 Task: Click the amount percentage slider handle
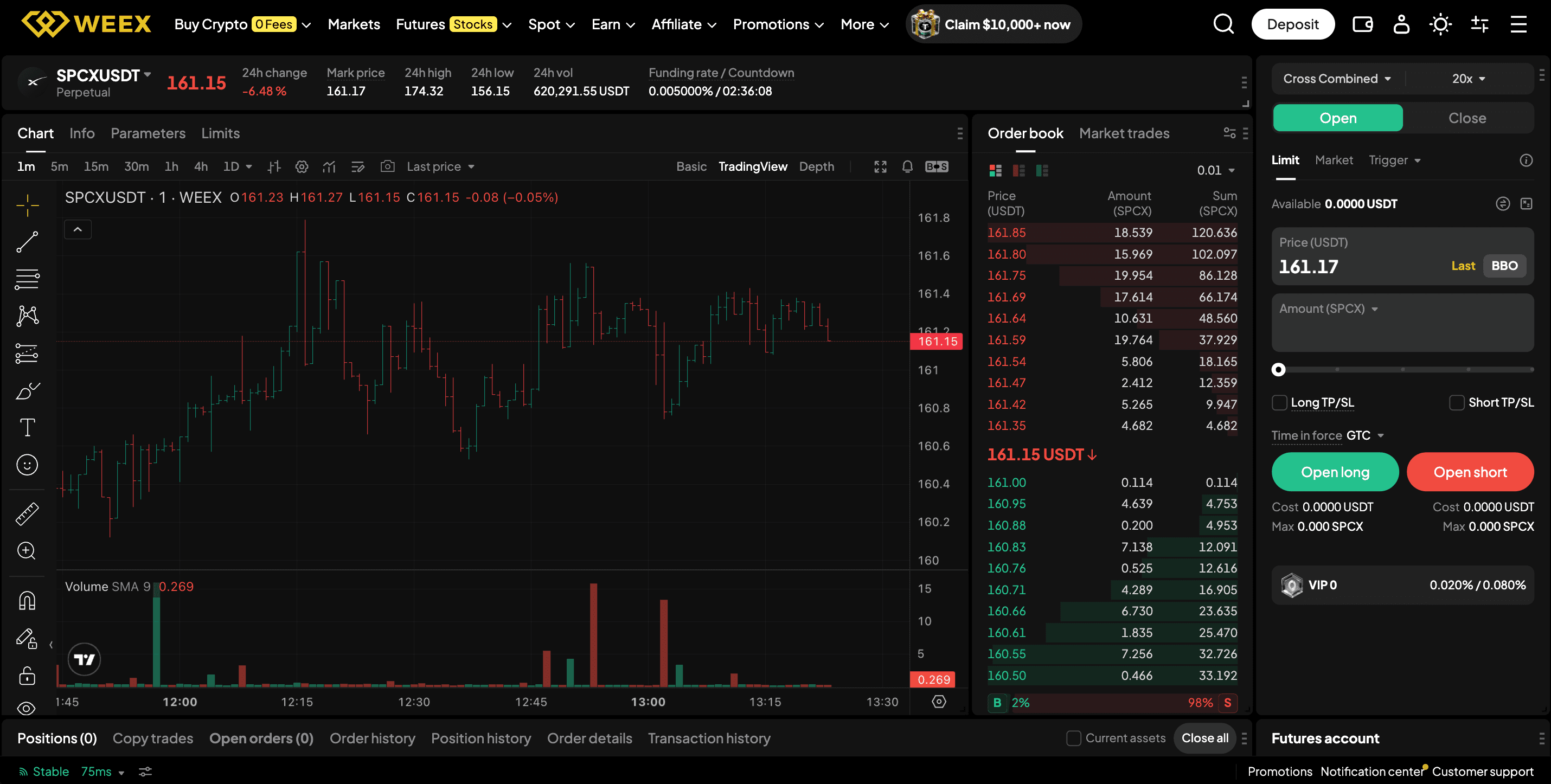pyautogui.click(x=1278, y=370)
